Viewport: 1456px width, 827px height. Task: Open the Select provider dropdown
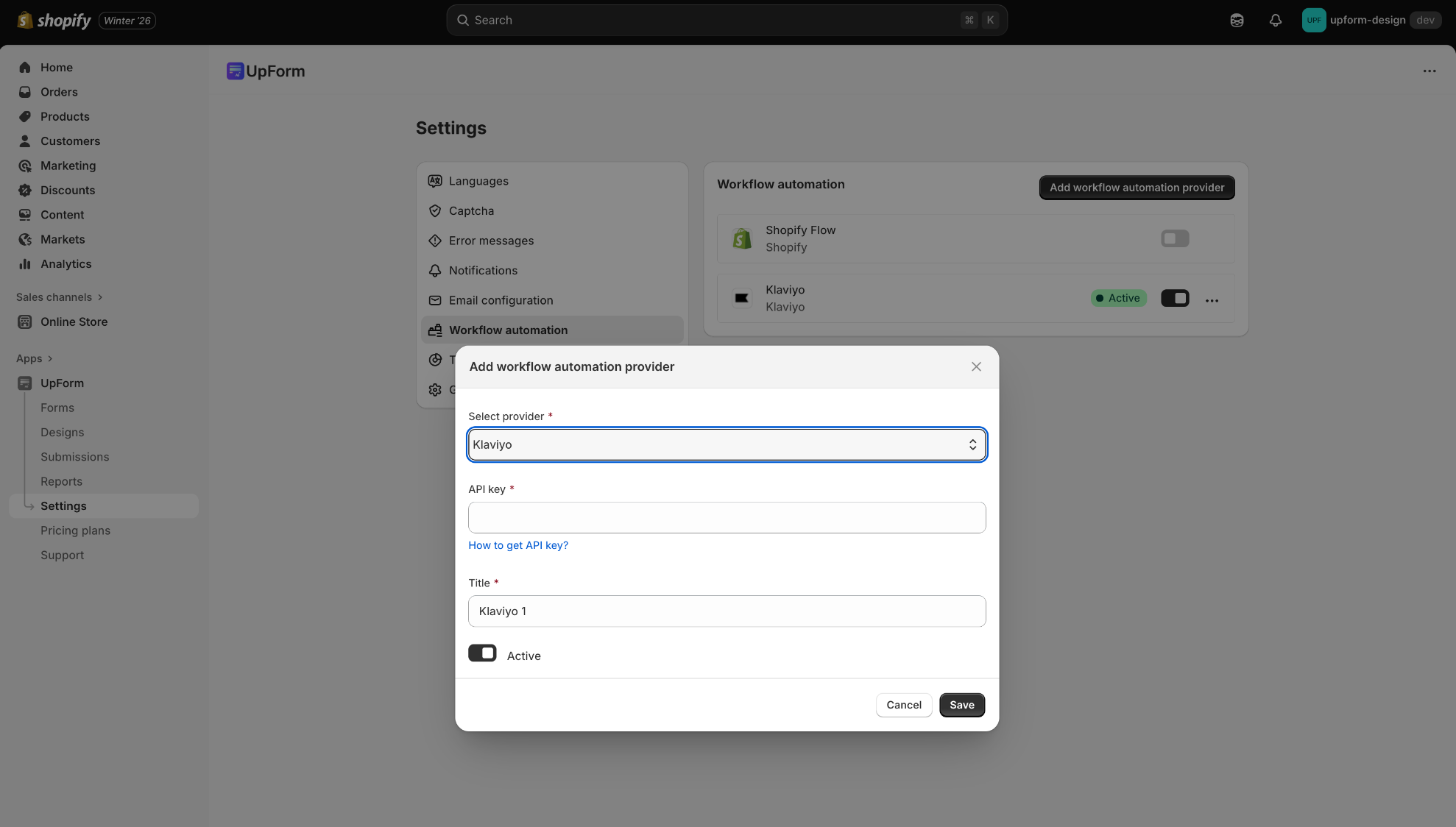(727, 444)
